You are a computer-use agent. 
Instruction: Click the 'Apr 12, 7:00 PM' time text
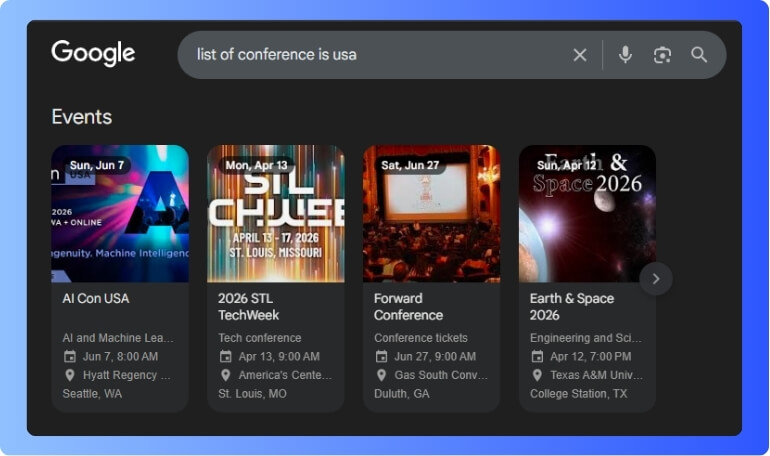(x=591, y=356)
